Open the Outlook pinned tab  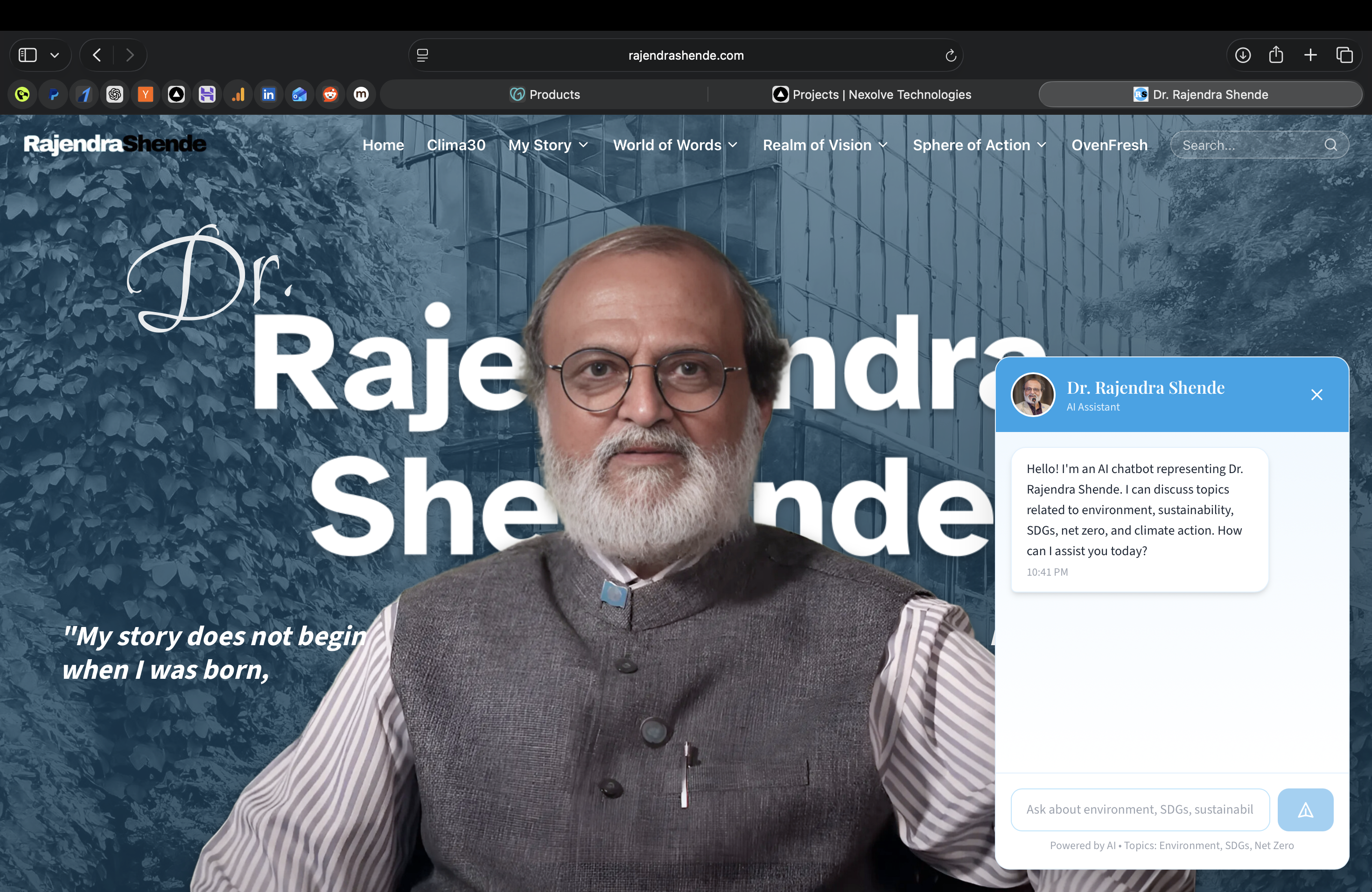pyautogui.click(x=299, y=94)
